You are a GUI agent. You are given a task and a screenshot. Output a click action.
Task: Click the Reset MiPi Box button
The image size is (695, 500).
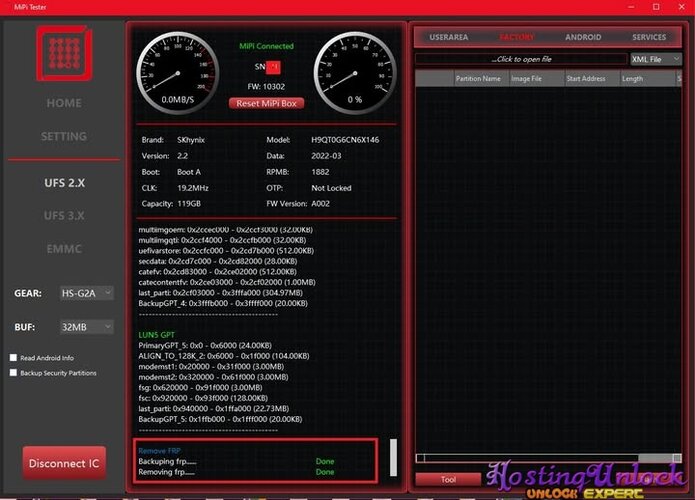(x=266, y=103)
